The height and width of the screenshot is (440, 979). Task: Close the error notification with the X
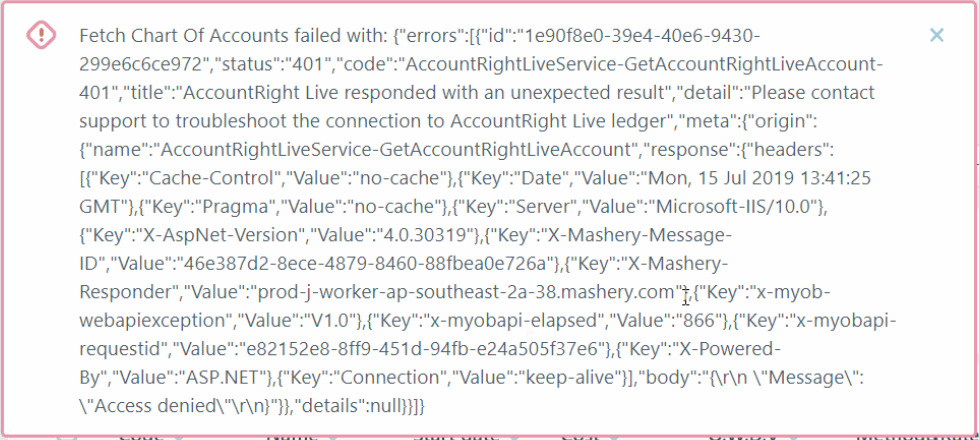click(x=936, y=35)
